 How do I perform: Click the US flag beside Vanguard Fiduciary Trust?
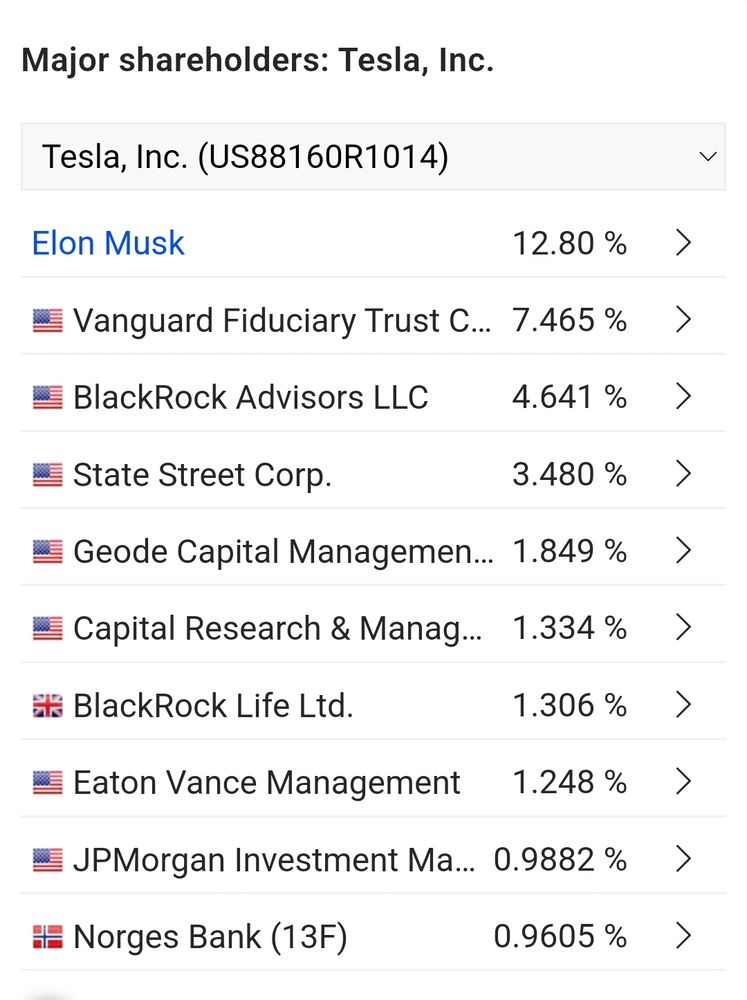coord(48,320)
